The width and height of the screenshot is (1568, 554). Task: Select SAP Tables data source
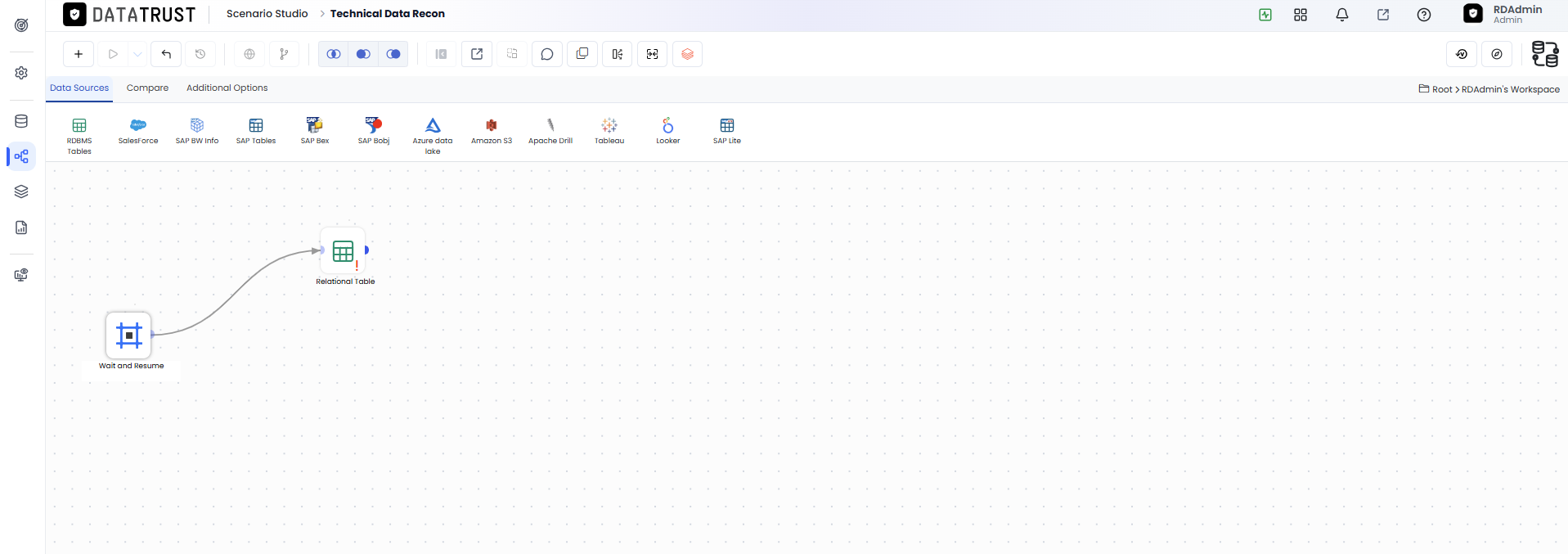coord(256,131)
